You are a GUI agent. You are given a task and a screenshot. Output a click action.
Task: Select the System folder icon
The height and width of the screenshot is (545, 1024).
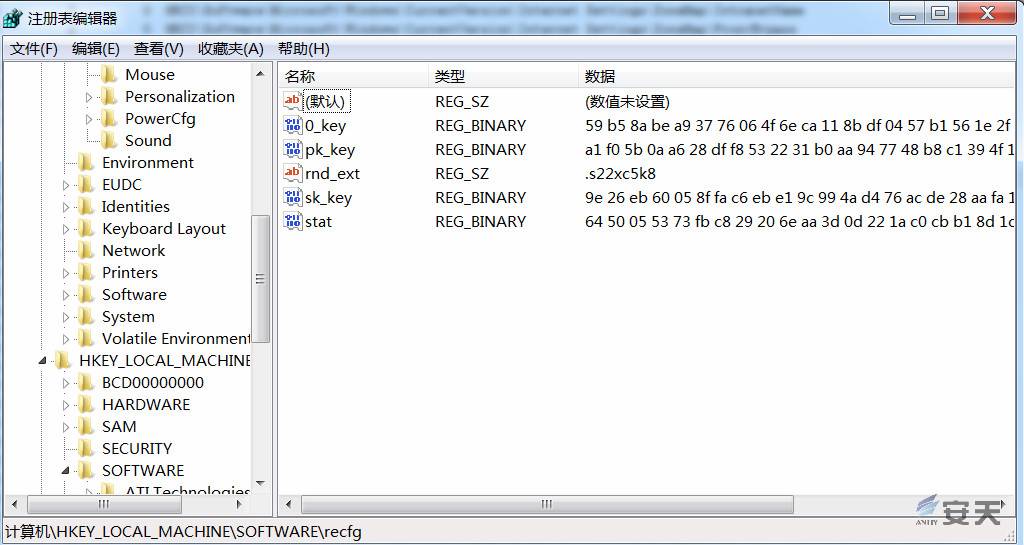click(x=86, y=317)
